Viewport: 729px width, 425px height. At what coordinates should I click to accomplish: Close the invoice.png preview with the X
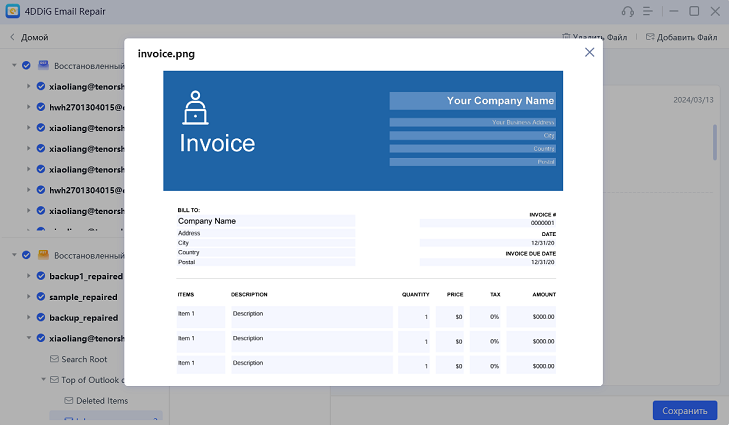[x=589, y=52]
